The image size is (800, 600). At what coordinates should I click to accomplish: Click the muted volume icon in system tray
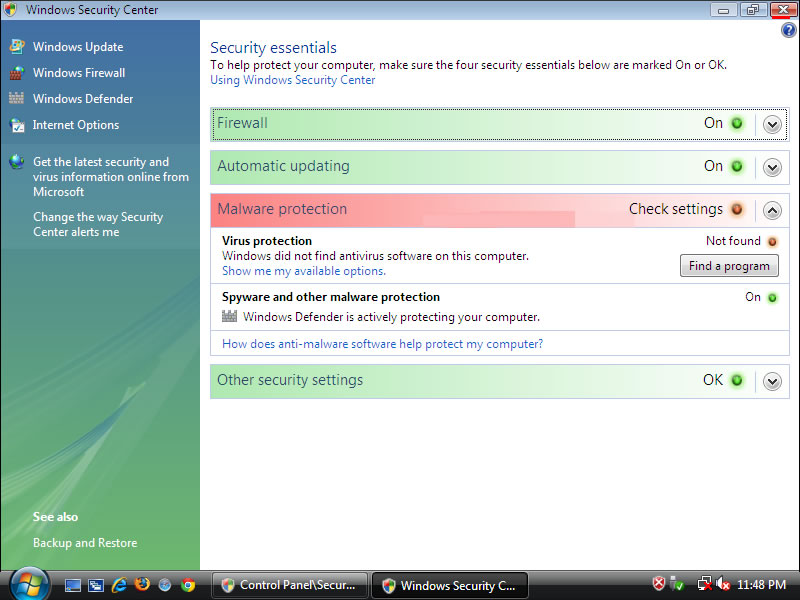[723, 584]
